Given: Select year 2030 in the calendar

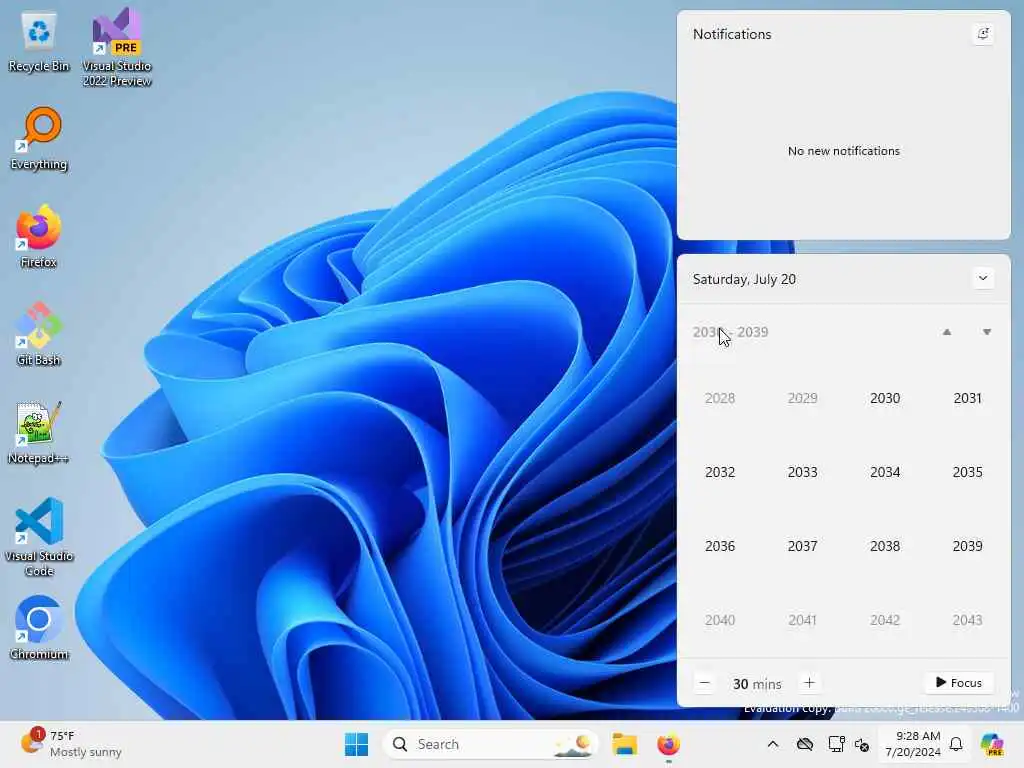Looking at the screenshot, I should [x=885, y=398].
